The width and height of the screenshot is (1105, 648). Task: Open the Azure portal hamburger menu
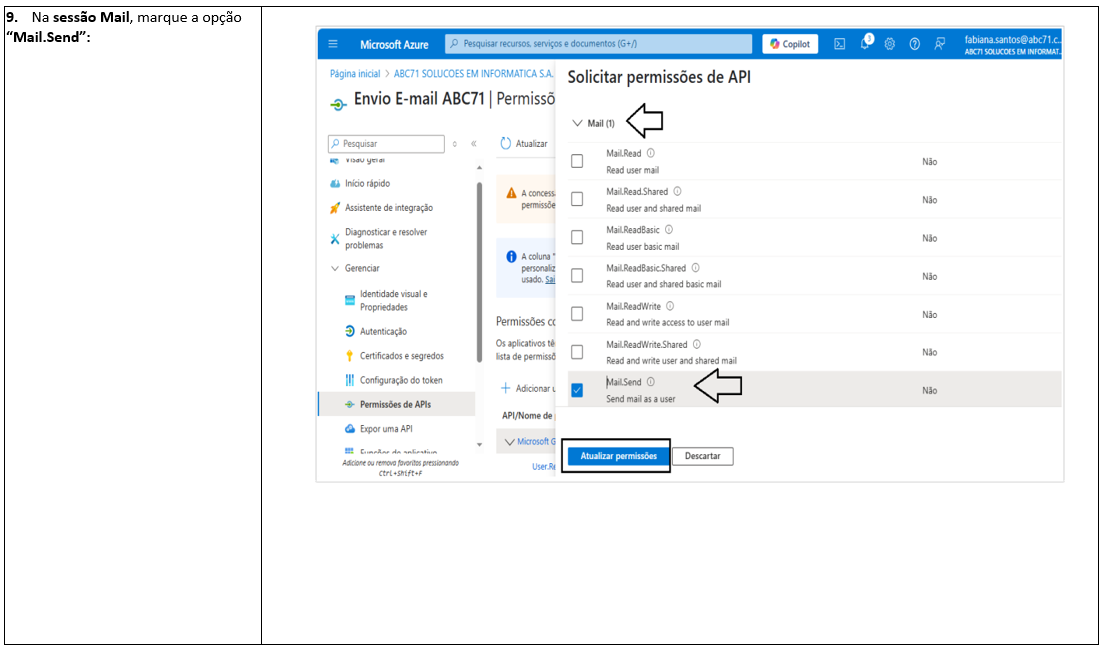333,44
